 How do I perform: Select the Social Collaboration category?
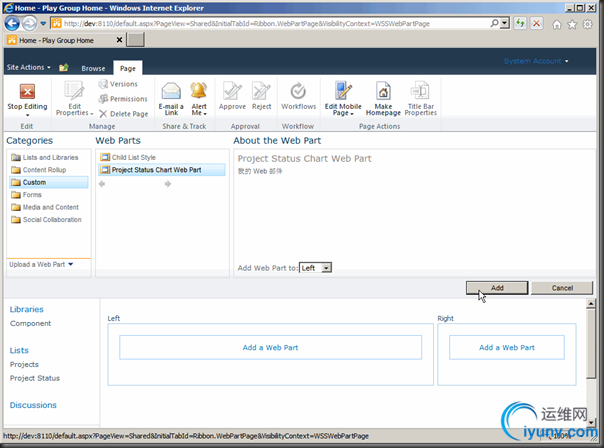(x=47, y=220)
